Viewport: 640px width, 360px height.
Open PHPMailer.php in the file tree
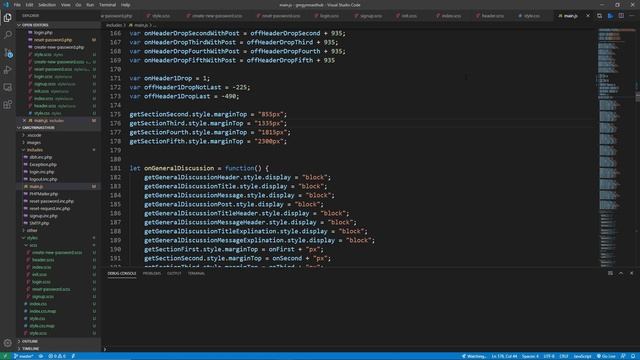pos(43,194)
